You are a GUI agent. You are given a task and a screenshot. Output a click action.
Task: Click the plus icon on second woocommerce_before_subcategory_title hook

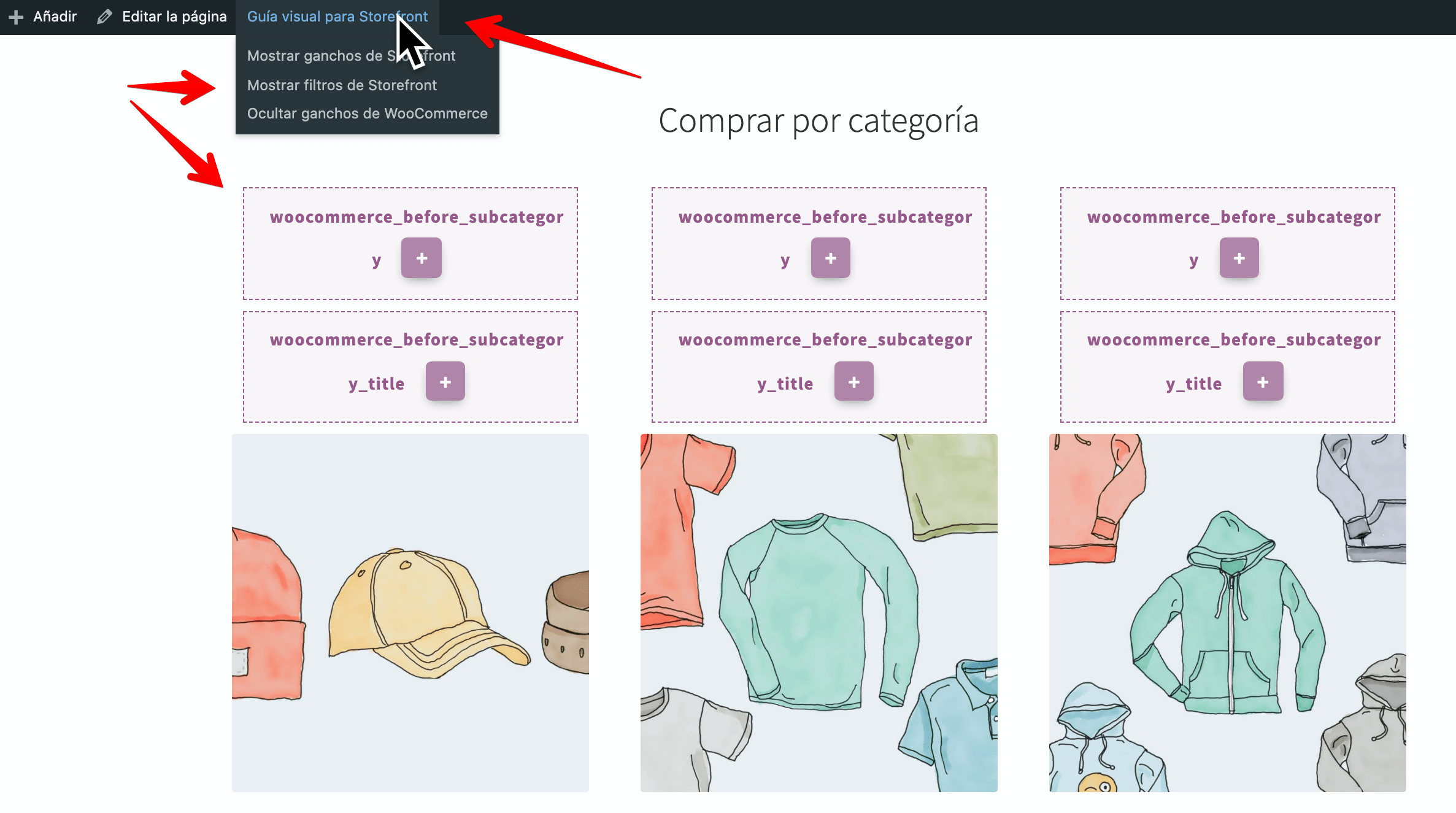854,380
